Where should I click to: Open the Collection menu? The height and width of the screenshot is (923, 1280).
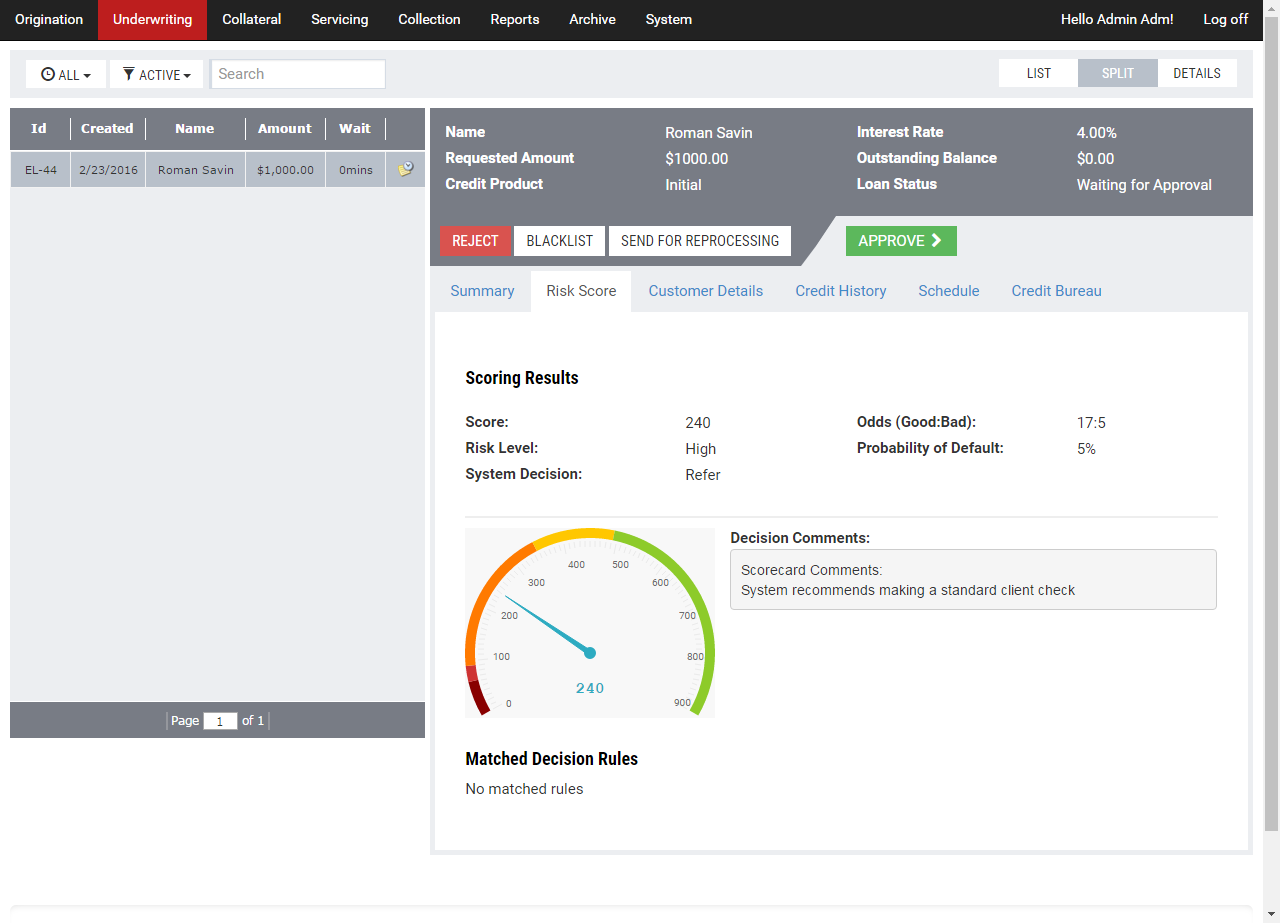point(429,20)
